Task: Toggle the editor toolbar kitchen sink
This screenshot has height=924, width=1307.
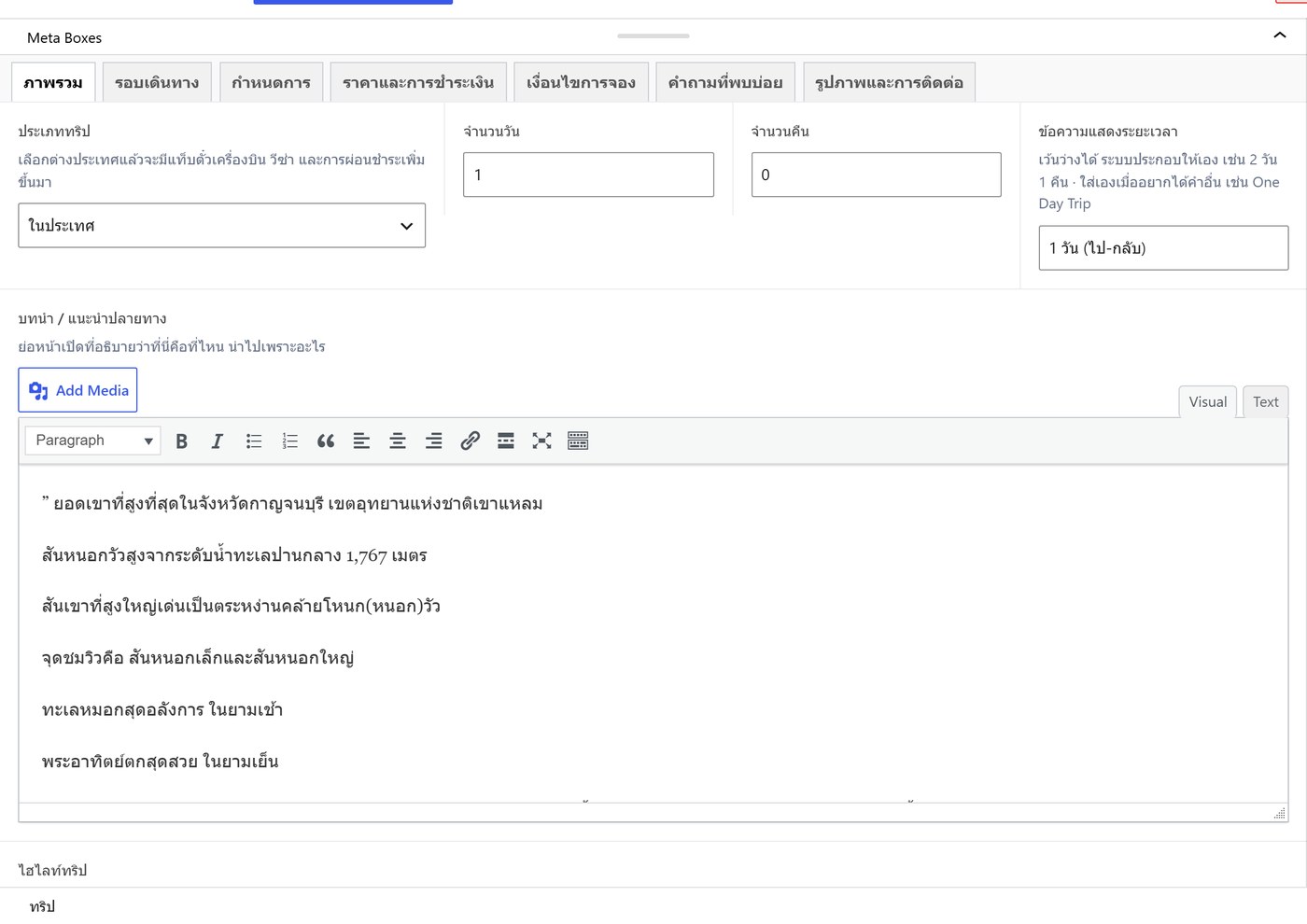Action: [x=578, y=441]
